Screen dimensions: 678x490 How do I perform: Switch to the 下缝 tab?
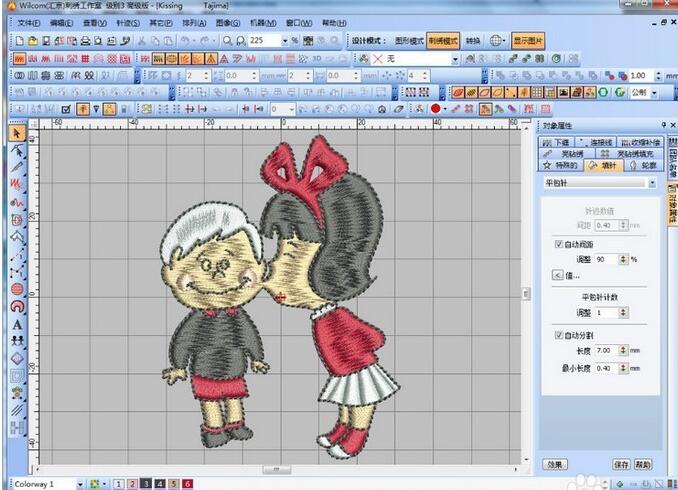pos(556,142)
